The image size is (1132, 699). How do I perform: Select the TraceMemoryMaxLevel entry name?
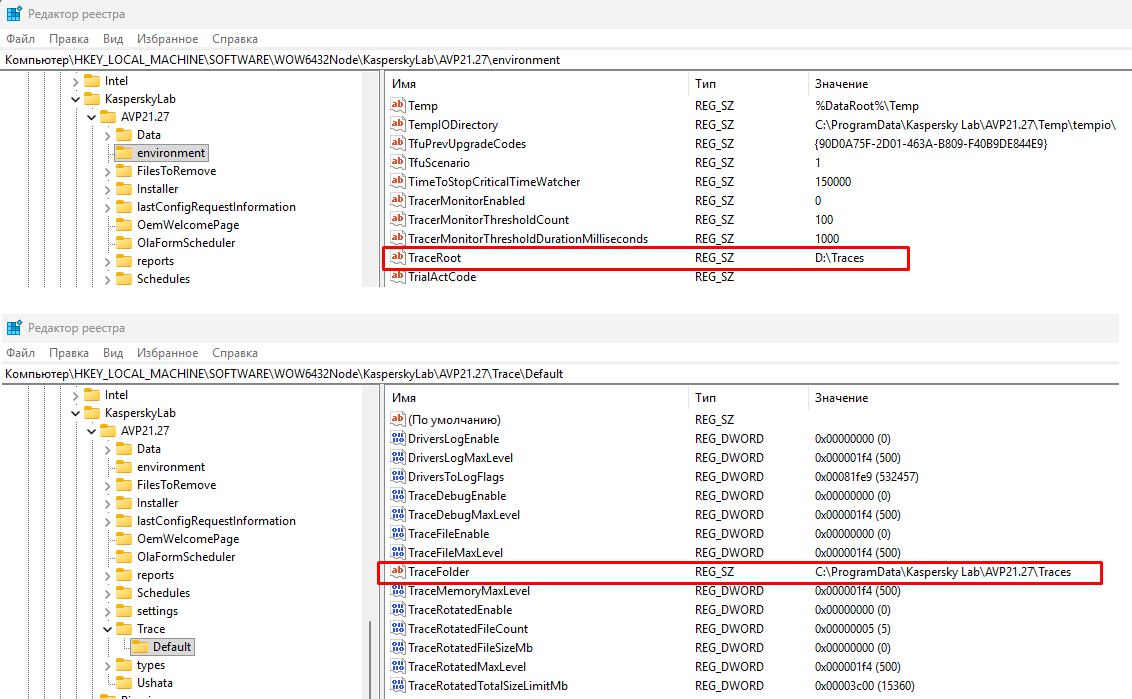click(469, 591)
